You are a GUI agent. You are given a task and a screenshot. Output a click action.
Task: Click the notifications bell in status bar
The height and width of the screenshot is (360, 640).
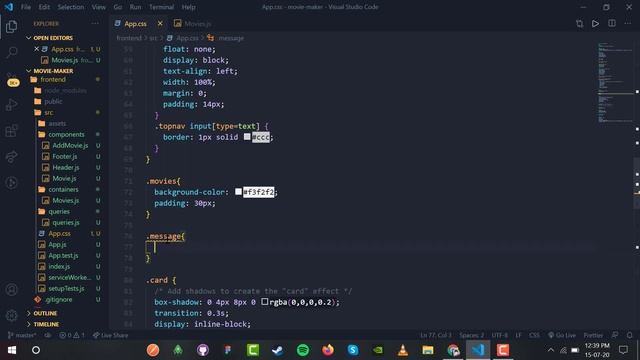630,335
